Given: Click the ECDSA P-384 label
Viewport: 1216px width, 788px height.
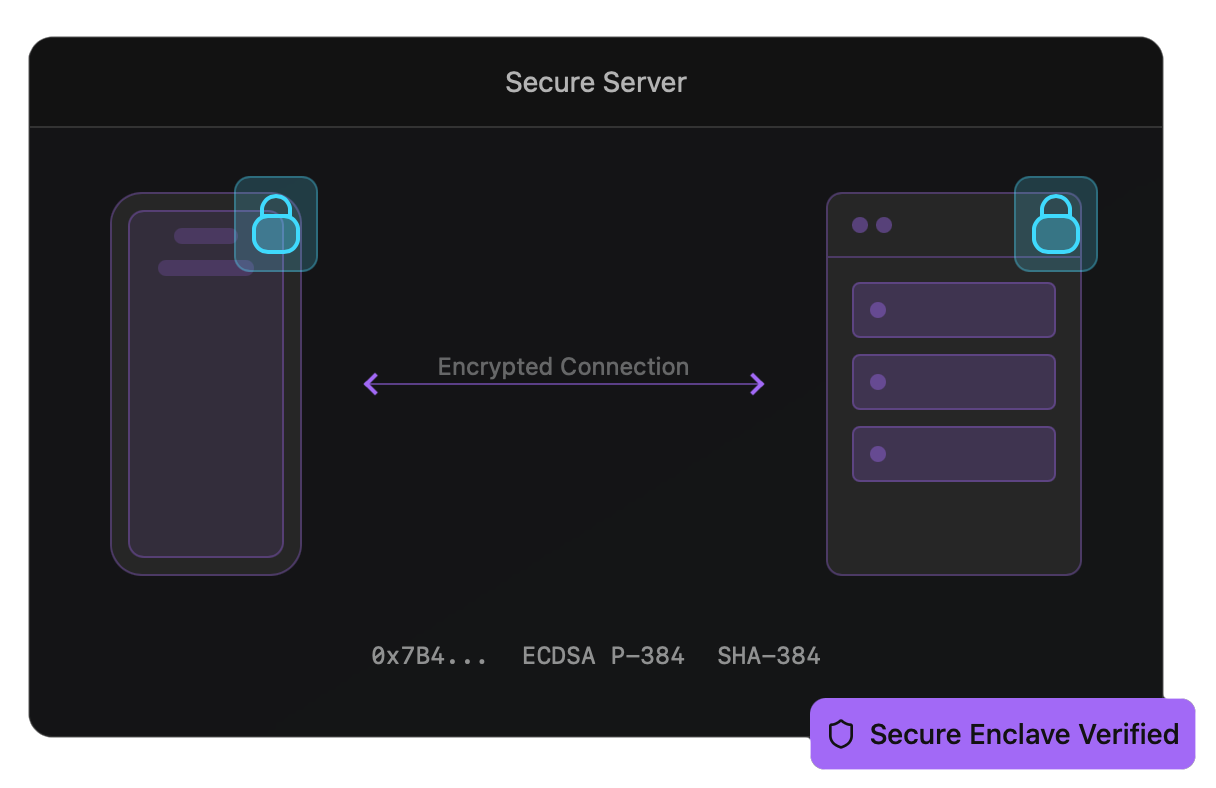Looking at the screenshot, I should [603, 656].
